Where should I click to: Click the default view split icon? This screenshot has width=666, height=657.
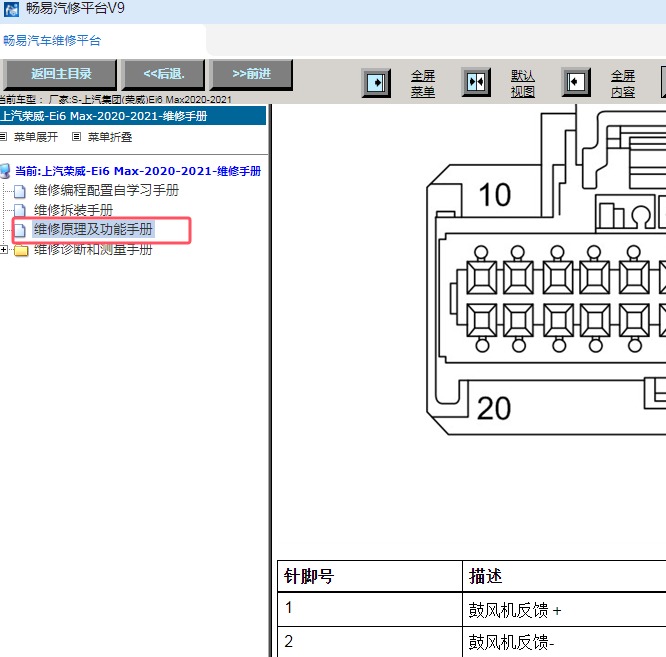(476, 82)
